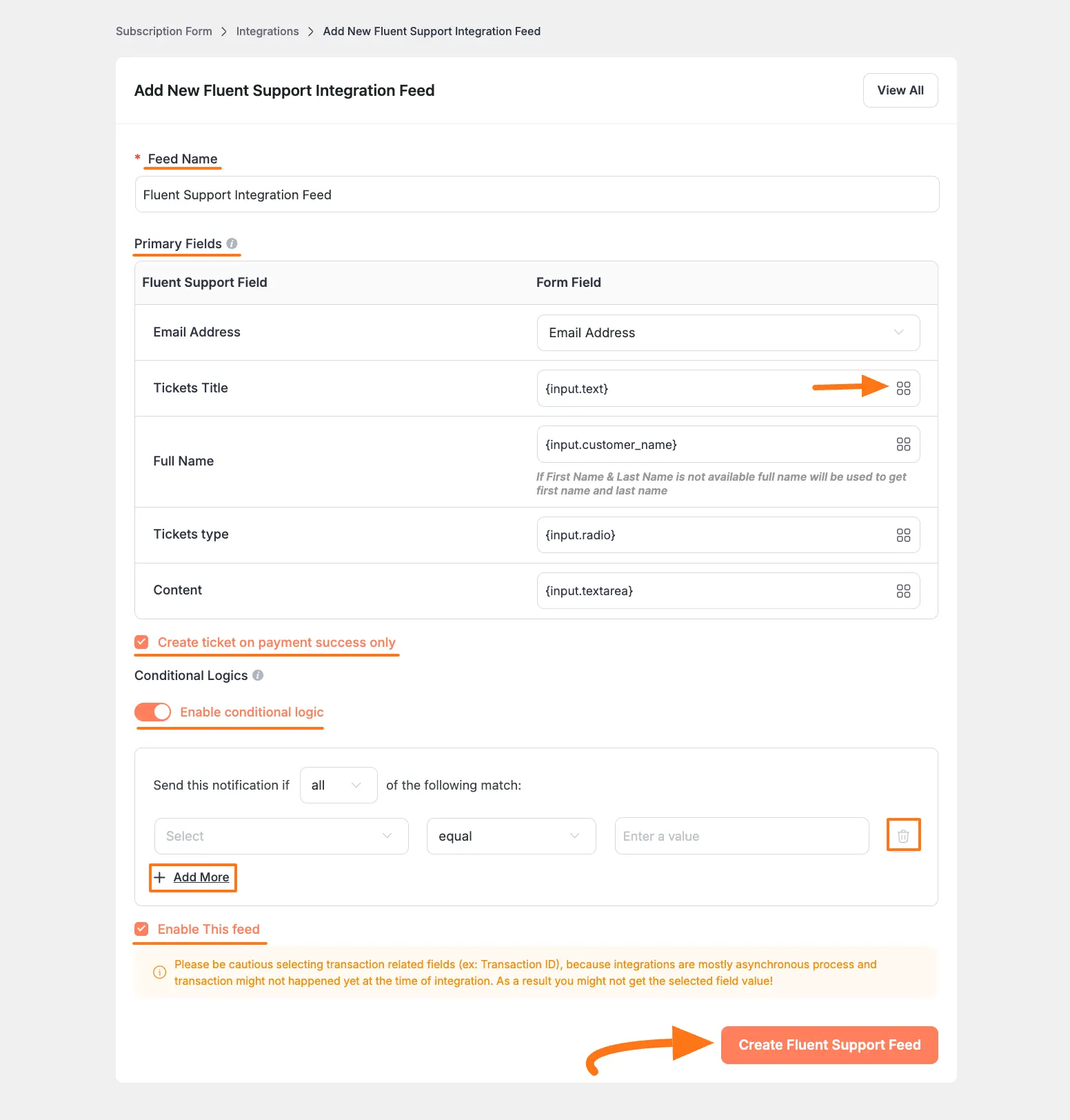Image resolution: width=1070 pixels, height=1120 pixels.
Task: Click the 'Fluent Support Field' column header
Action: pos(205,282)
